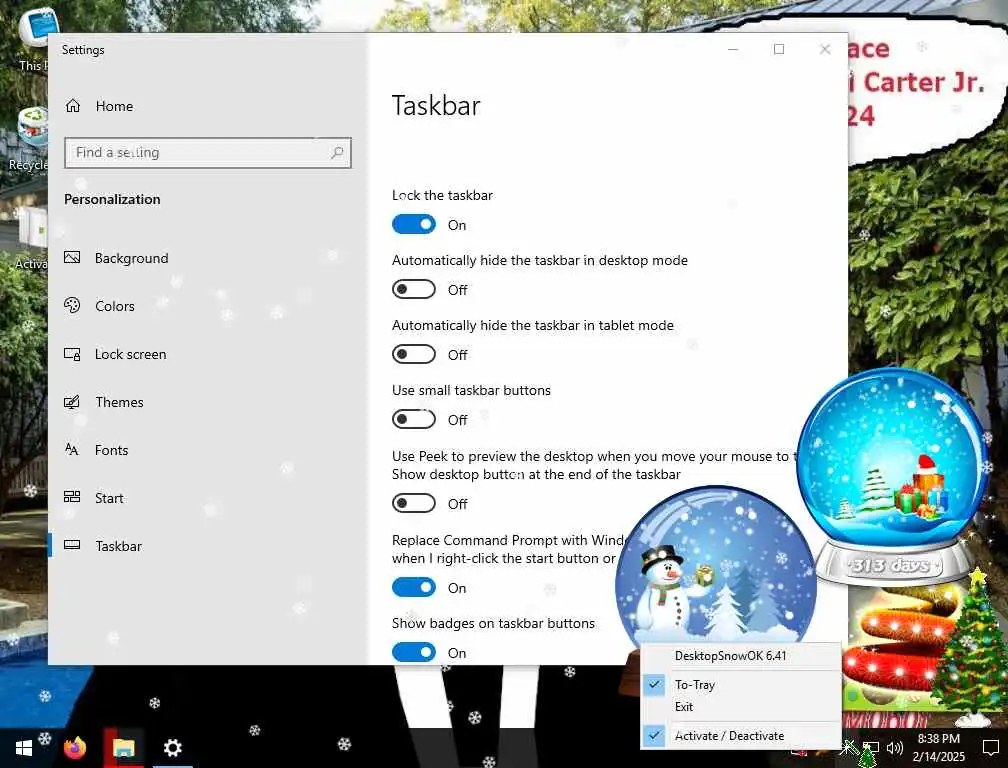Turn off Show badges on taskbar buttons

point(413,652)
